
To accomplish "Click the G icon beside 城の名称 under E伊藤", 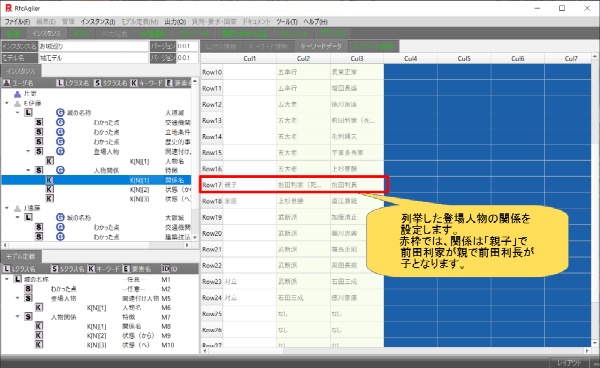I will tap(60, 112).
